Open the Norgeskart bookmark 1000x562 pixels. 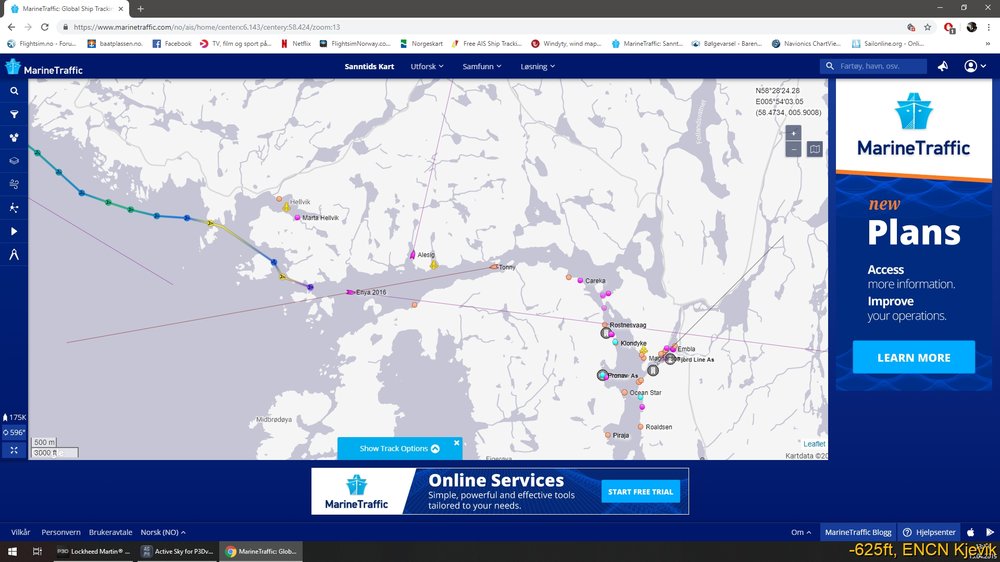(x=421, y=43)
